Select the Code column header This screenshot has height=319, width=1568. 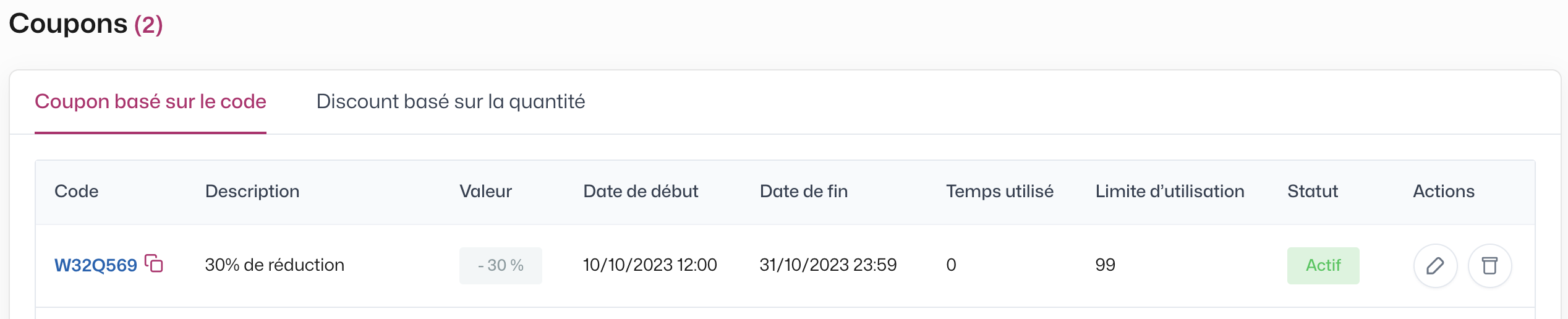tap(77, 192)
